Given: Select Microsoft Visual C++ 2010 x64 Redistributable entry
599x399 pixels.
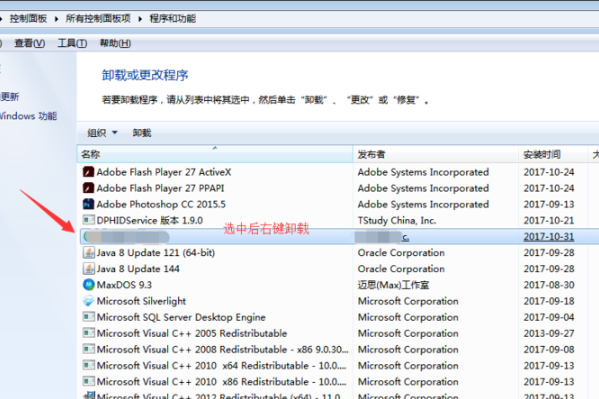Looking at the screenshot, I should 222,365.
